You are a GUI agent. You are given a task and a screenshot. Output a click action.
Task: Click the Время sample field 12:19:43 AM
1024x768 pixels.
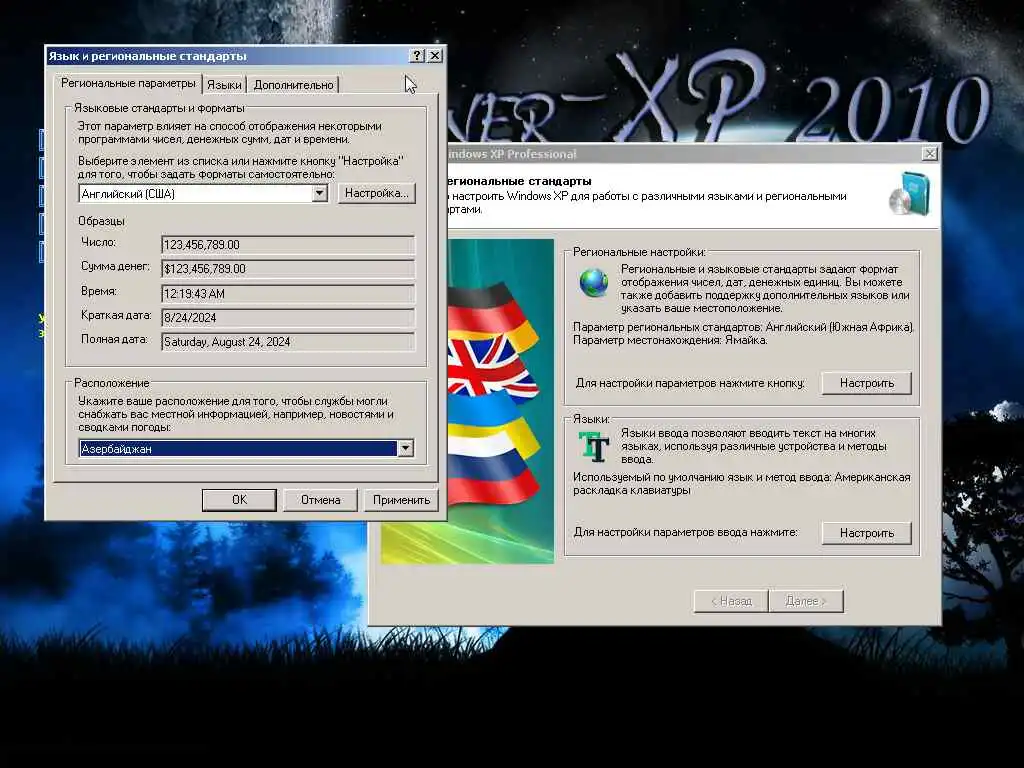(288, 294)
